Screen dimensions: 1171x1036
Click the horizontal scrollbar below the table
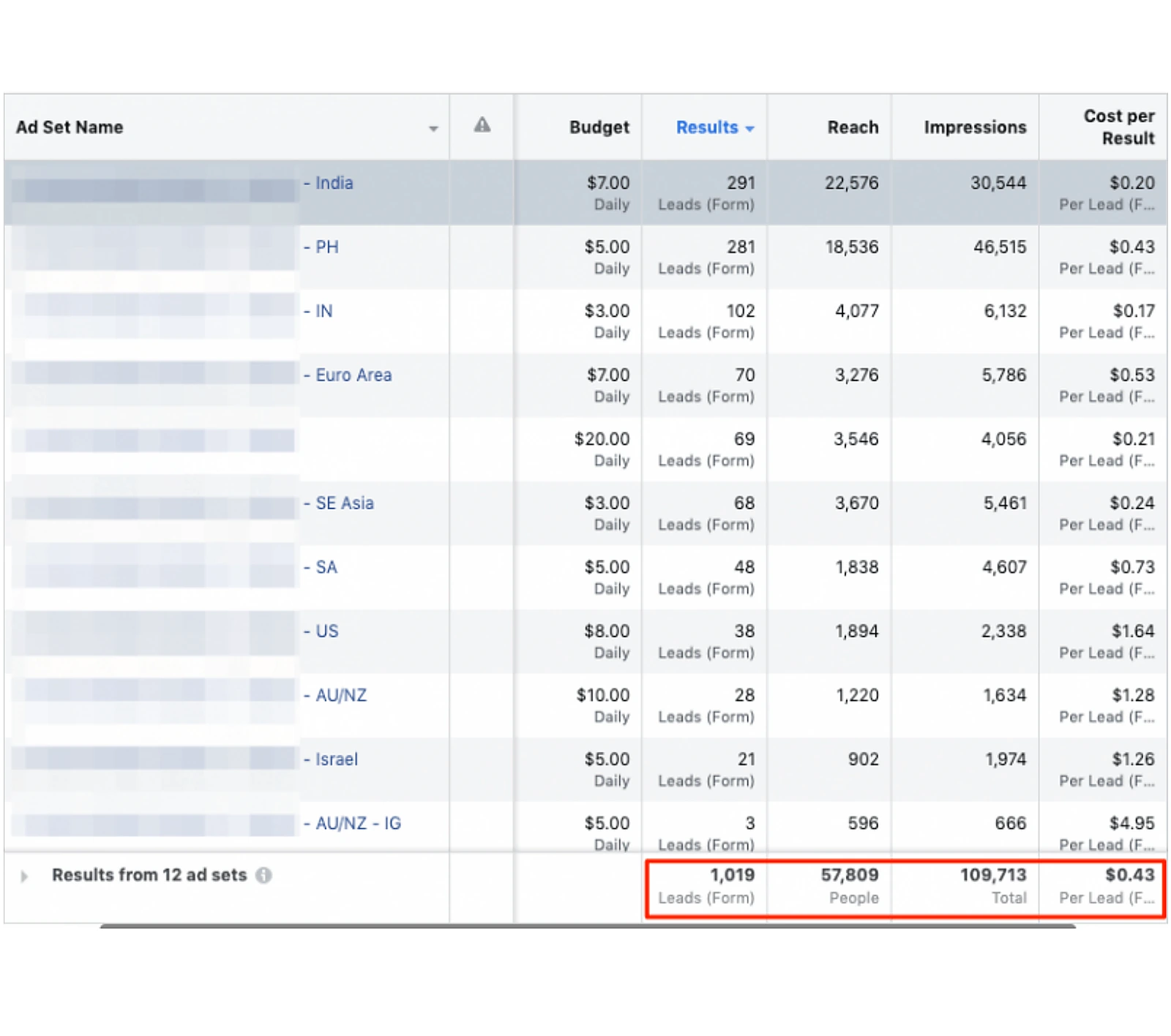click(x=588, y=926)
